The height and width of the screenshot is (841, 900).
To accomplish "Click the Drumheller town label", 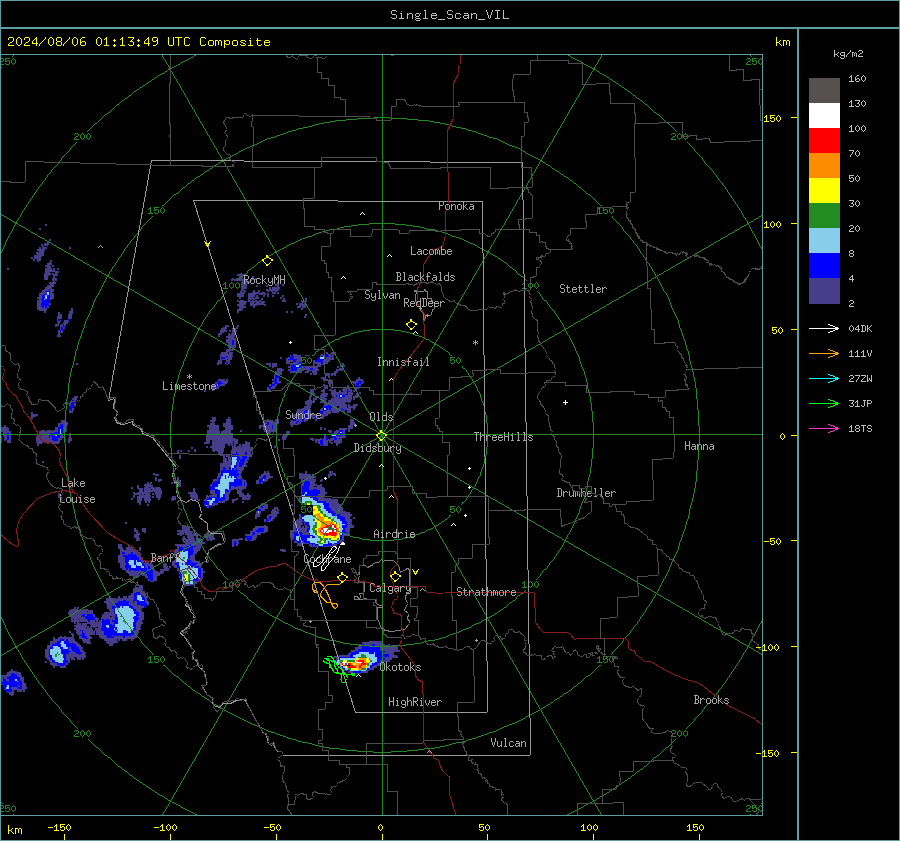I will (x=586, y=493).
